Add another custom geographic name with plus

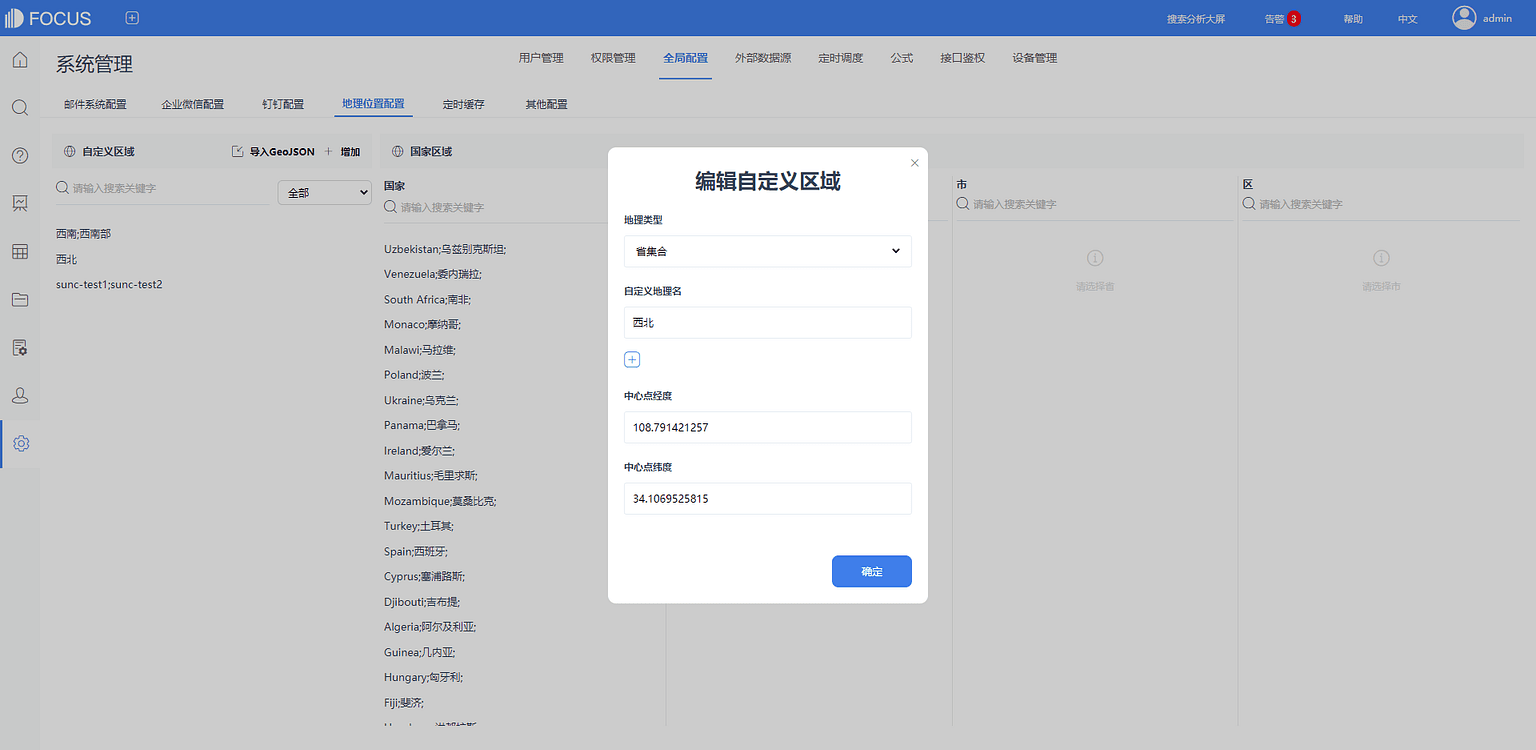632,359
